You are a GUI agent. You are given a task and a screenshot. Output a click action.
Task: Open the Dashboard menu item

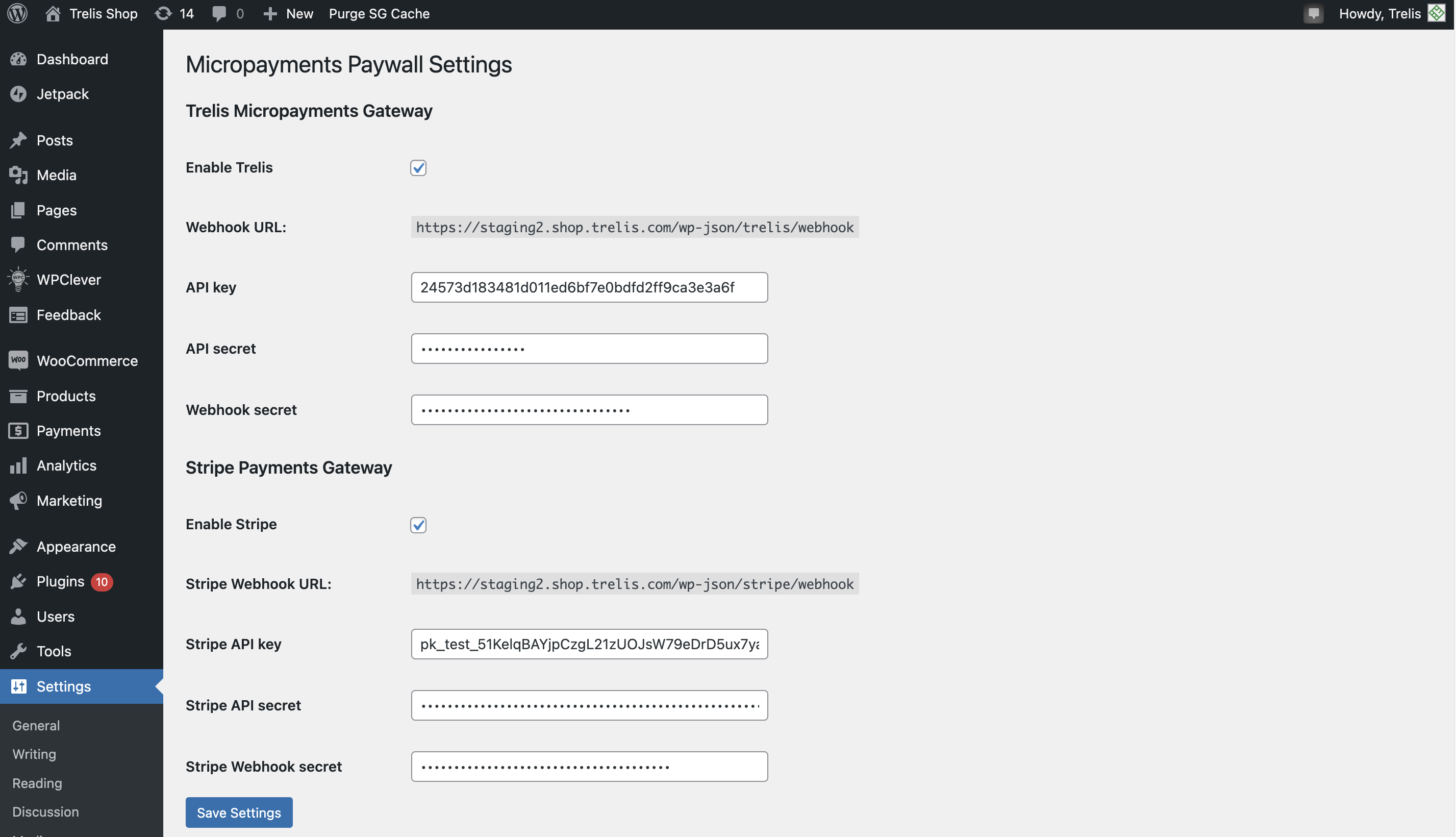pyautogui.click(x=82, y=59)
